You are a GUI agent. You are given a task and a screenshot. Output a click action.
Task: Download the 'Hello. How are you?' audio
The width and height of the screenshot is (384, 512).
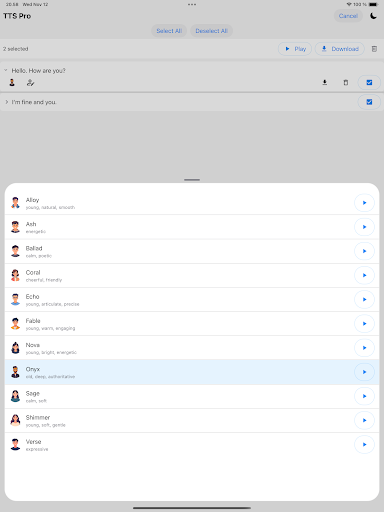(x=325, y=82)
